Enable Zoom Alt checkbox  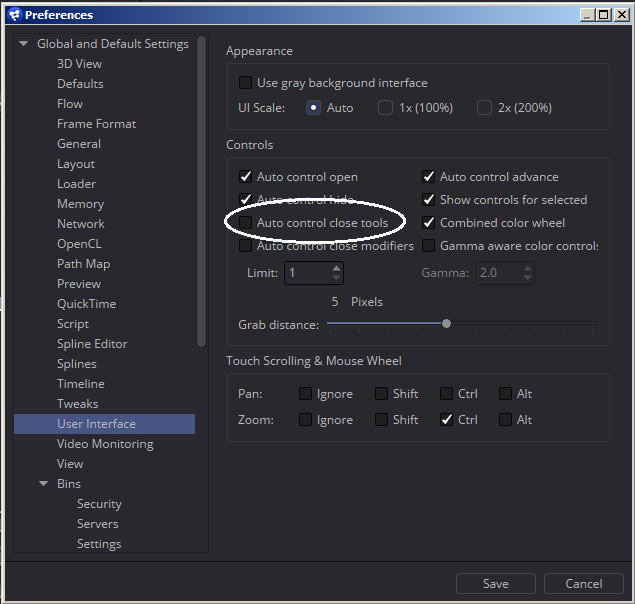[x=505, y=419]
